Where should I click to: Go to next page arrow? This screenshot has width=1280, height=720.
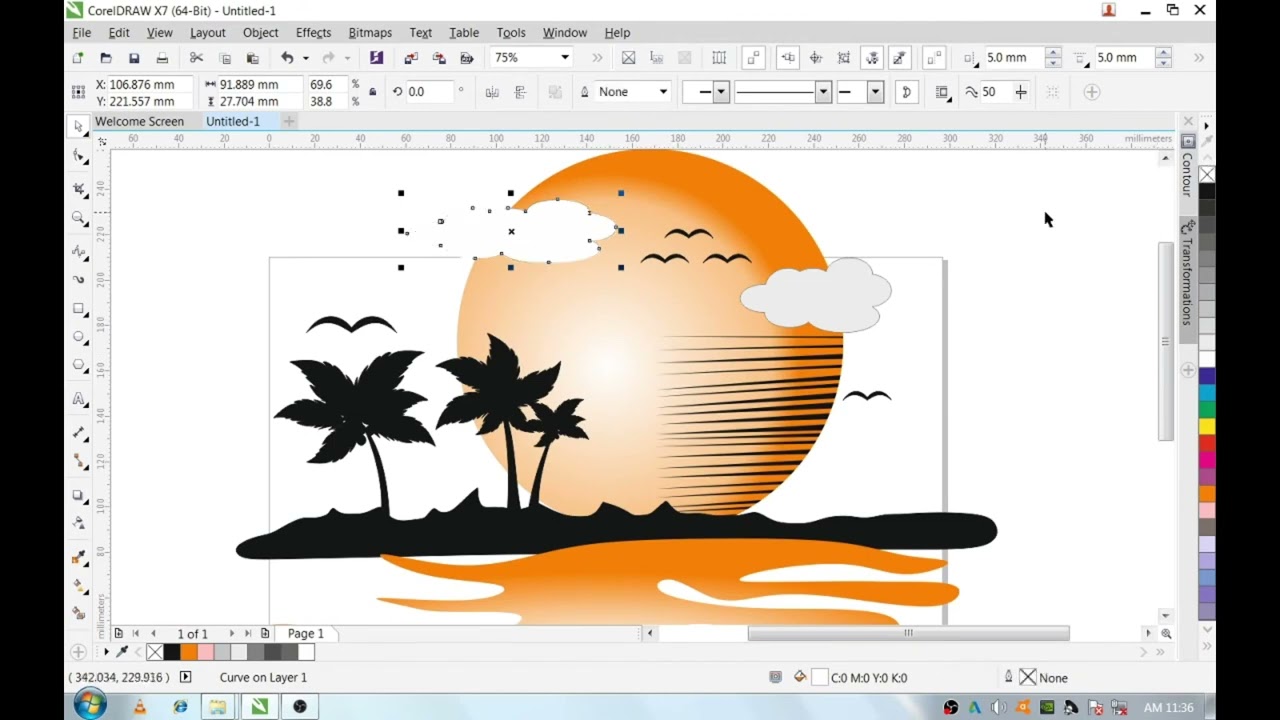click(x=232, y=633)
